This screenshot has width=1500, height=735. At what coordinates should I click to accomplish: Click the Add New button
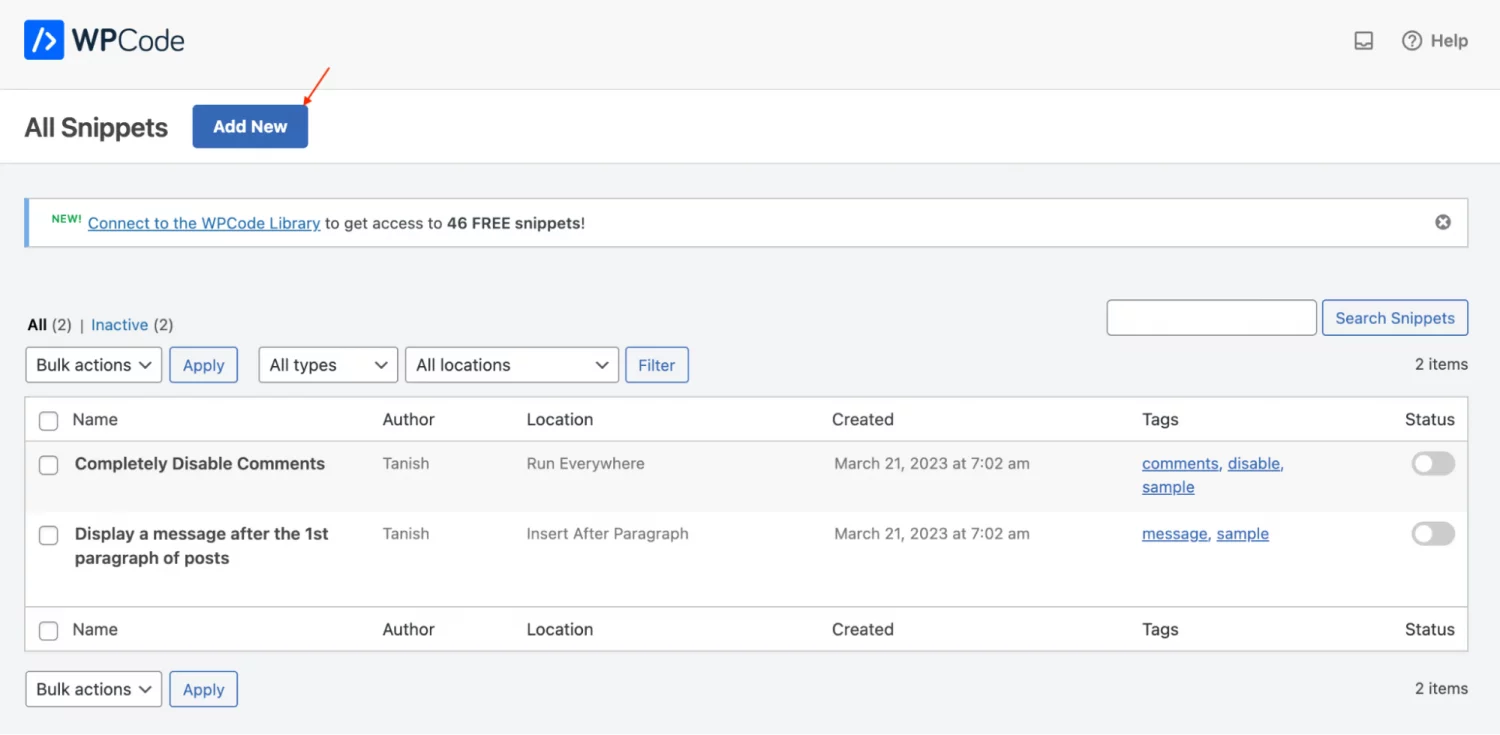250,126
